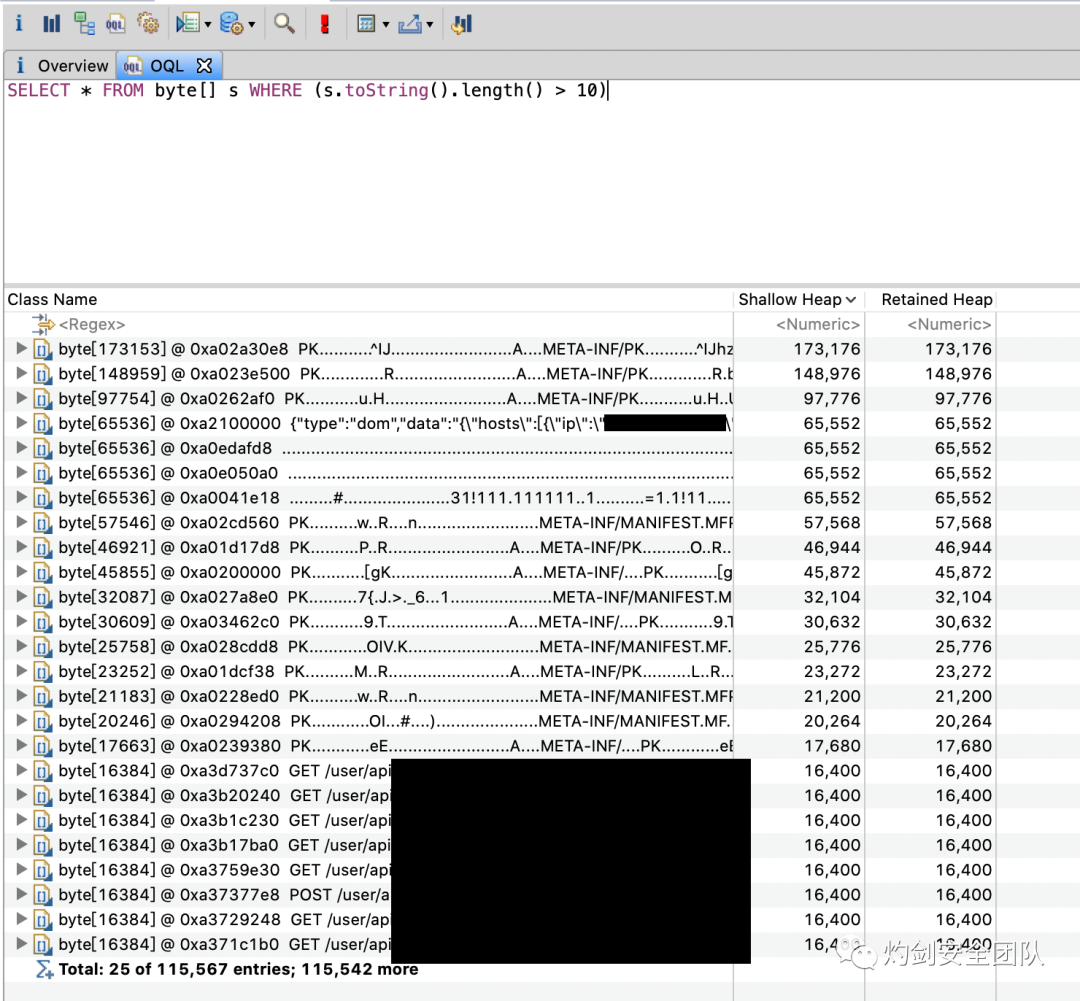
Task: Open the OQL editor toolbar icon
Action: coord(115,25)
